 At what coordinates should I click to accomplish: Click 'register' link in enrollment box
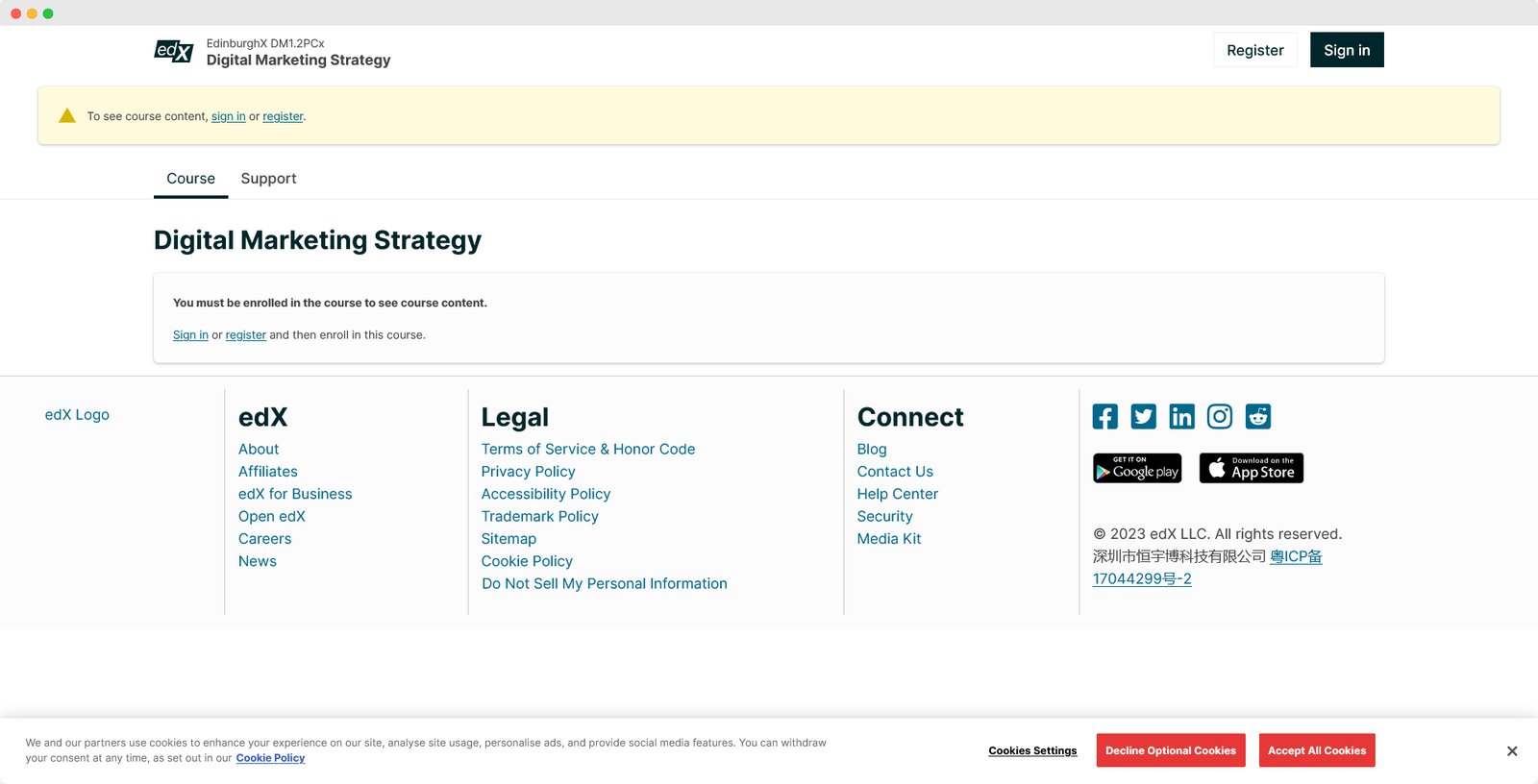tap(246, 335)
